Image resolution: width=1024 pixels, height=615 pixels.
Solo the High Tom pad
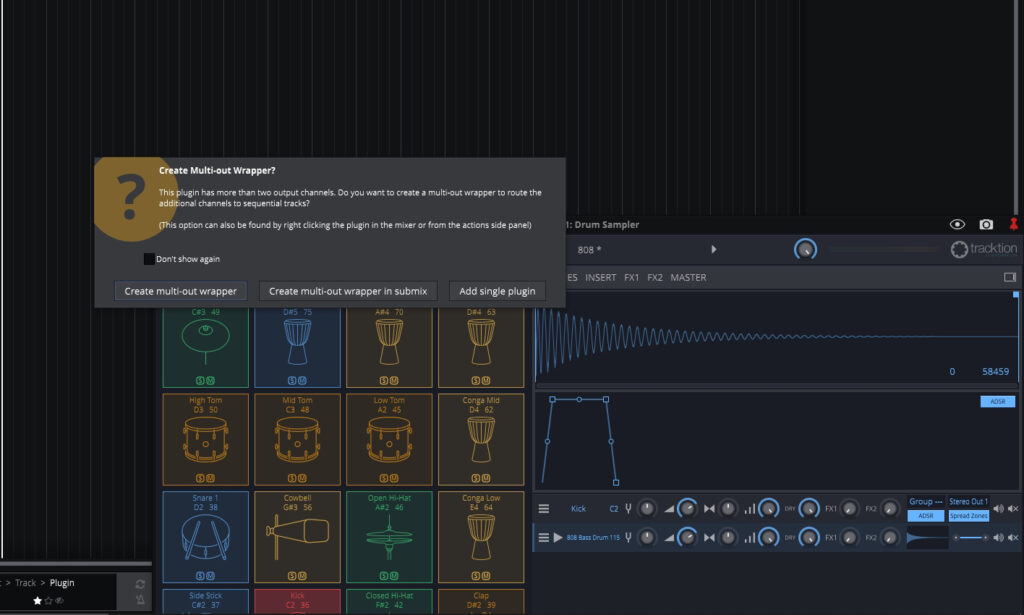[x=200, y=479]
